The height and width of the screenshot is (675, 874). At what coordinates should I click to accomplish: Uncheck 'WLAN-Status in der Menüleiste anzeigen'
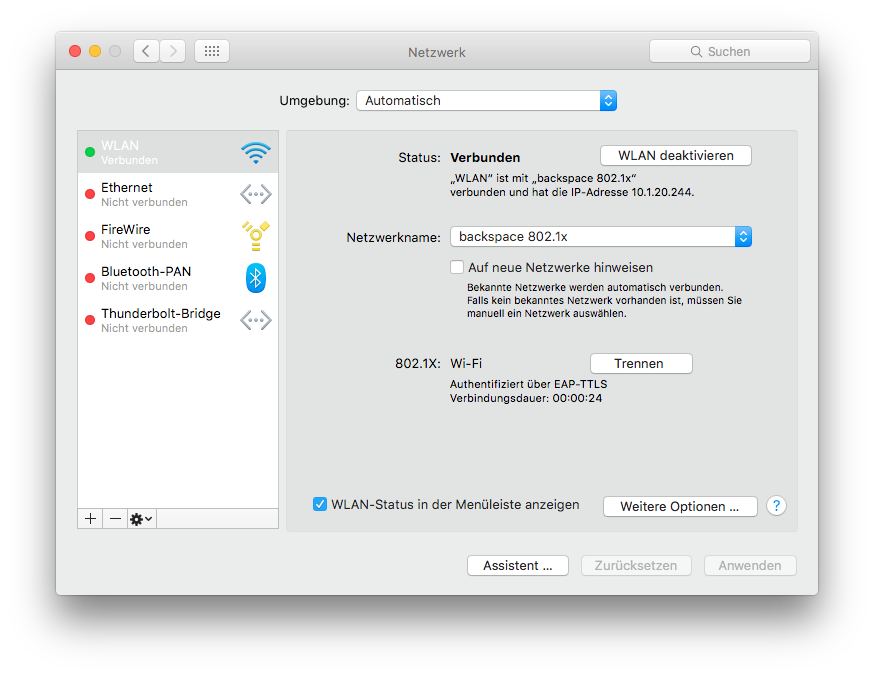pos(320,505)
